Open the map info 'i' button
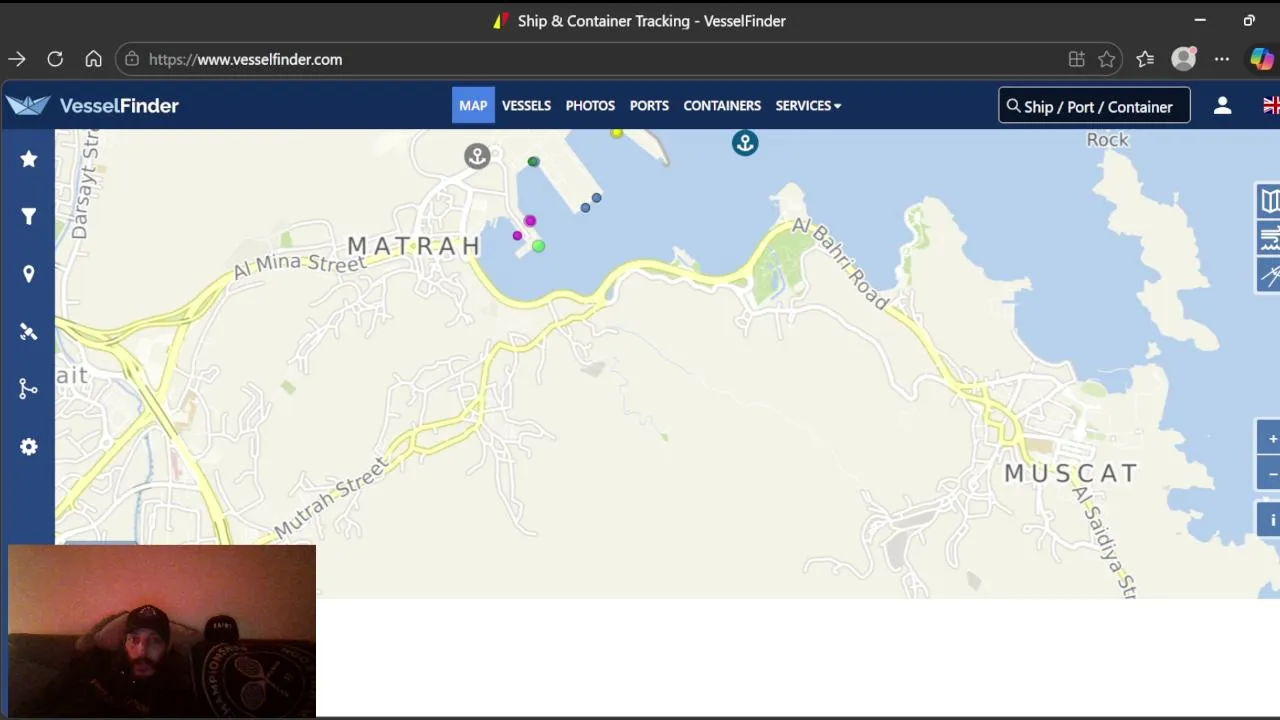This screenshot has width=1280, height=720. click(1271, 520)
